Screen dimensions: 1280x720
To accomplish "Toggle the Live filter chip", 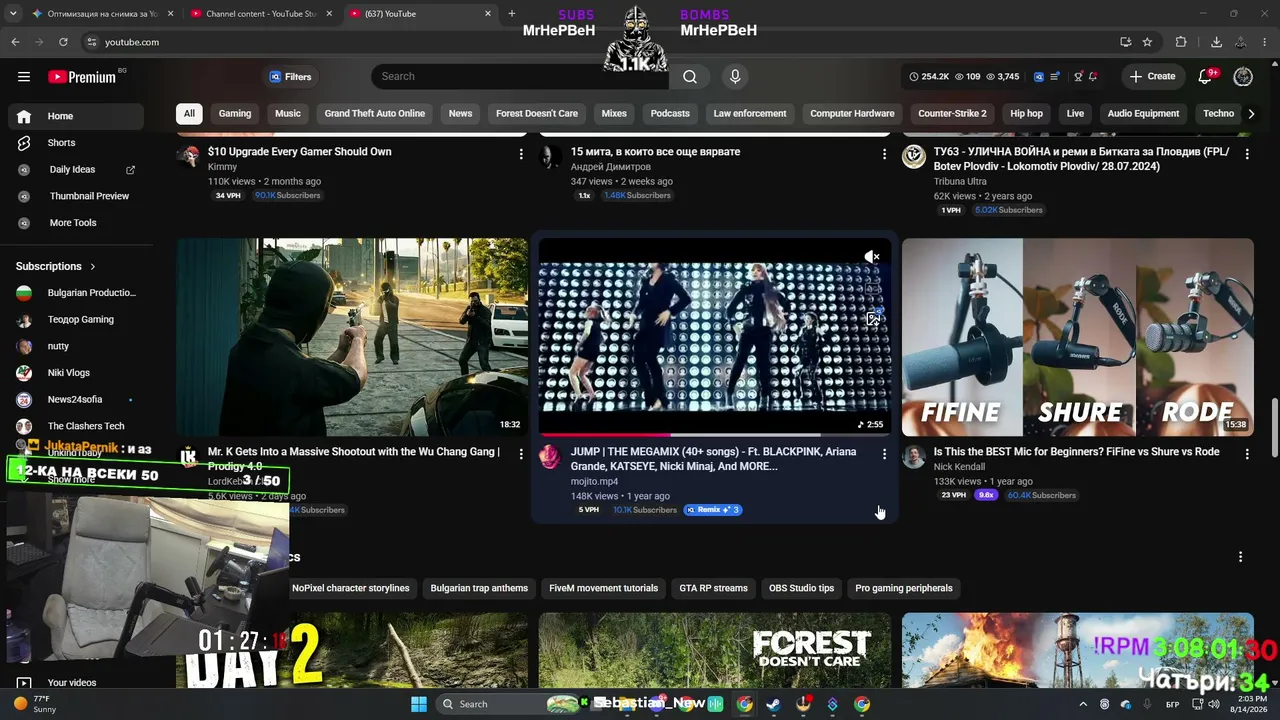I will coord(1075,113).
